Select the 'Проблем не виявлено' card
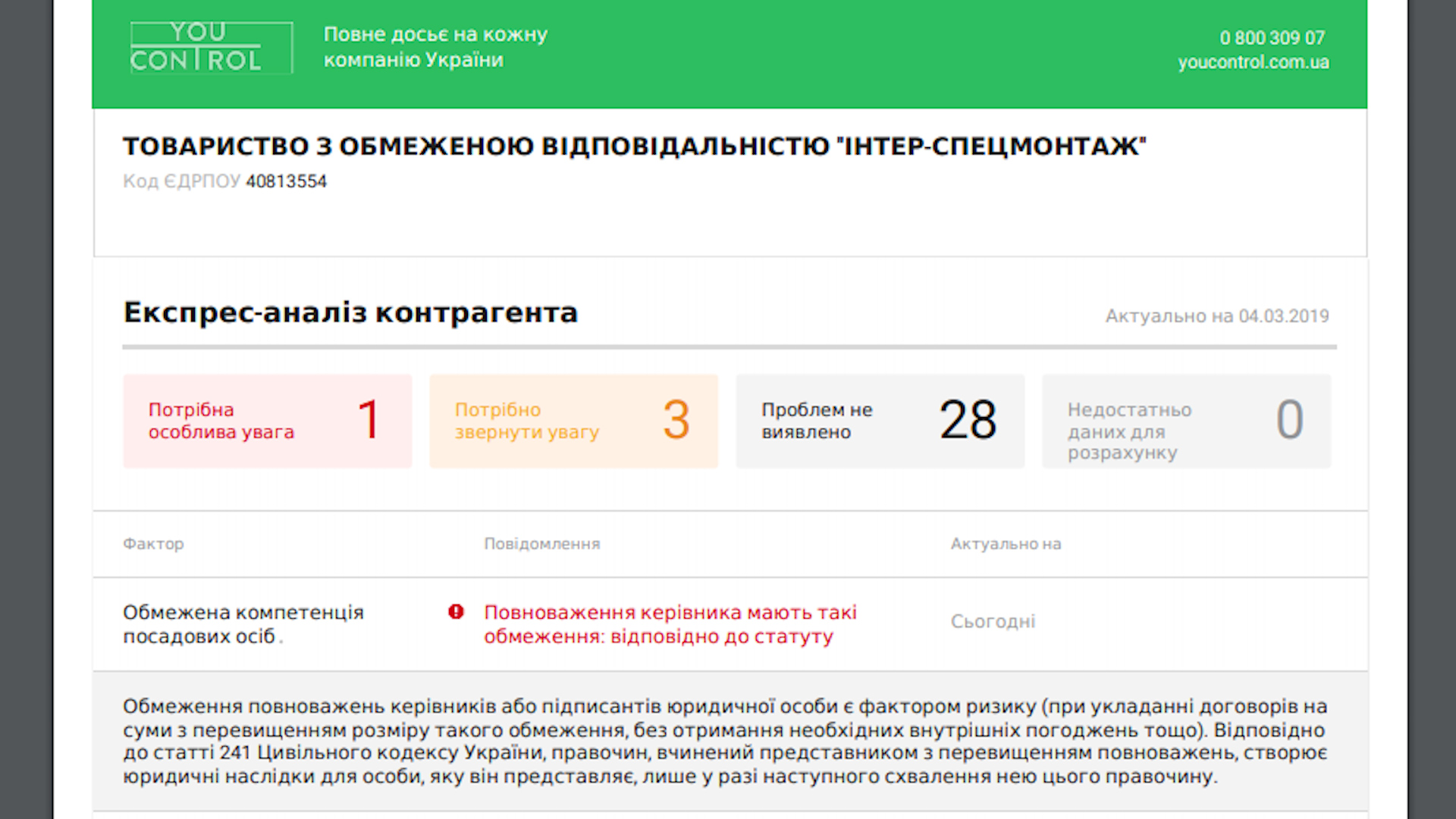Image resolution: width=1456 pixels, height=819 pixels. click(880, 421)
